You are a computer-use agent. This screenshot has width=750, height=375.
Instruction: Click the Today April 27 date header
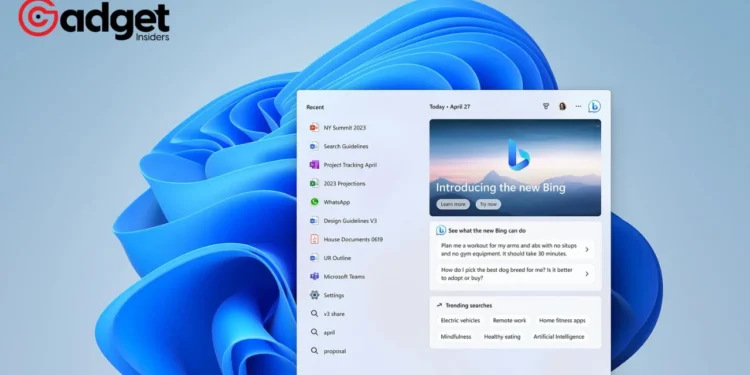(x=450, y=107)
